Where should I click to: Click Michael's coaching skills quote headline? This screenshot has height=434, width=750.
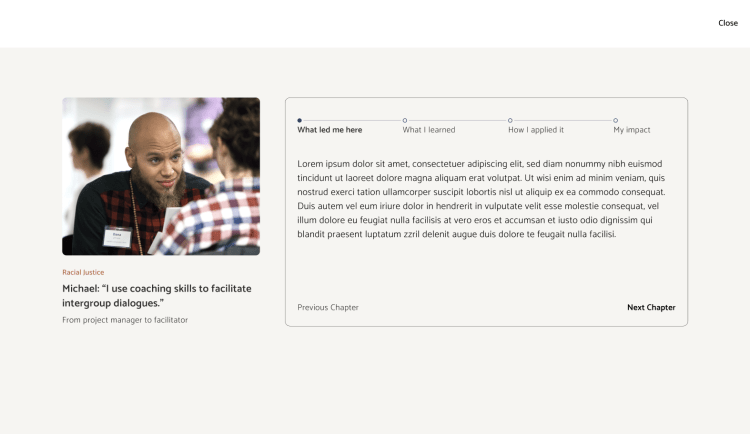pyautogui.click(x=156, y=295)
